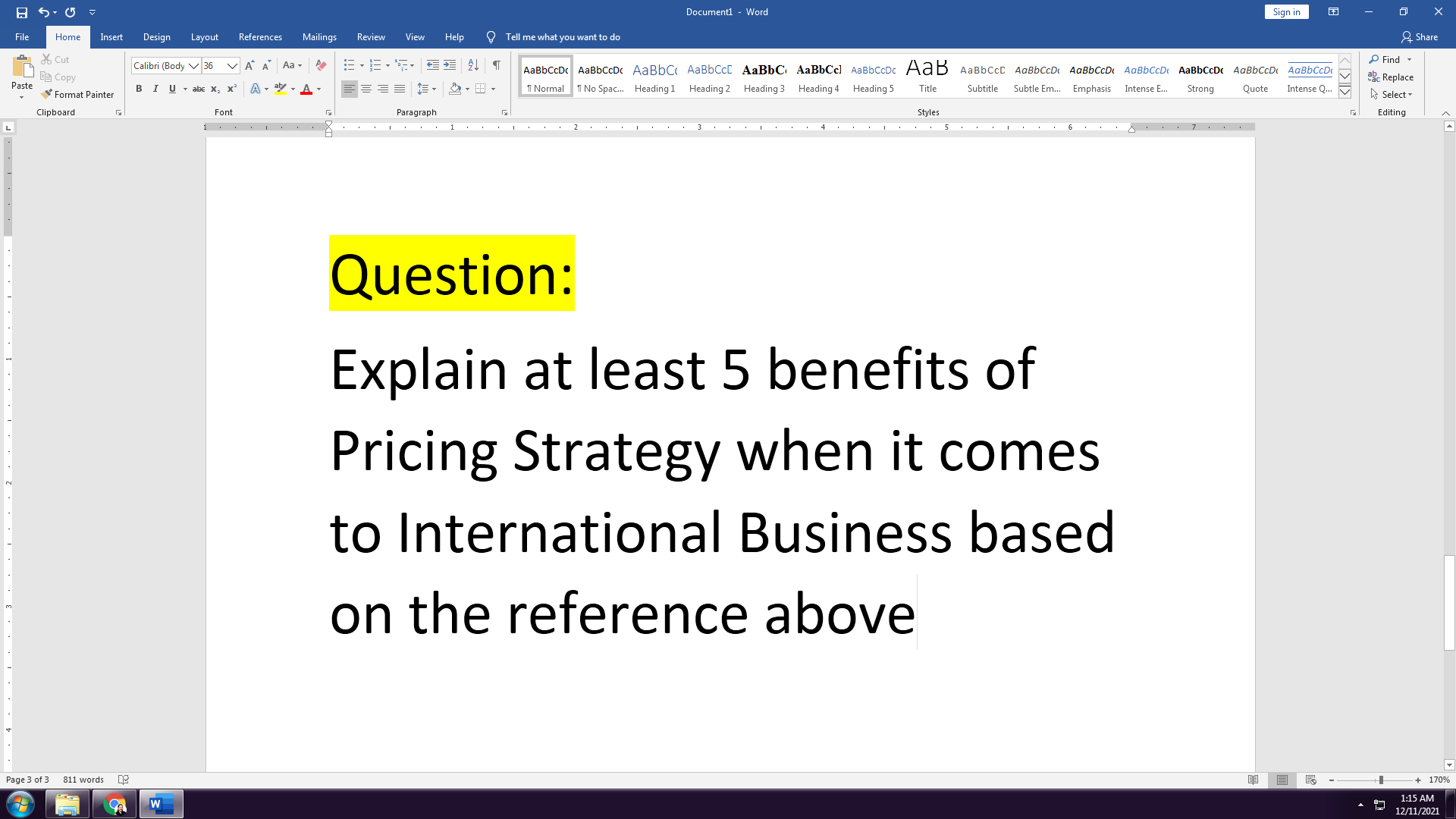Image resolution: width=1456 pixels, height=819 pixels.
Task: Open the Replace dialog
Action: pos(1391,77)
